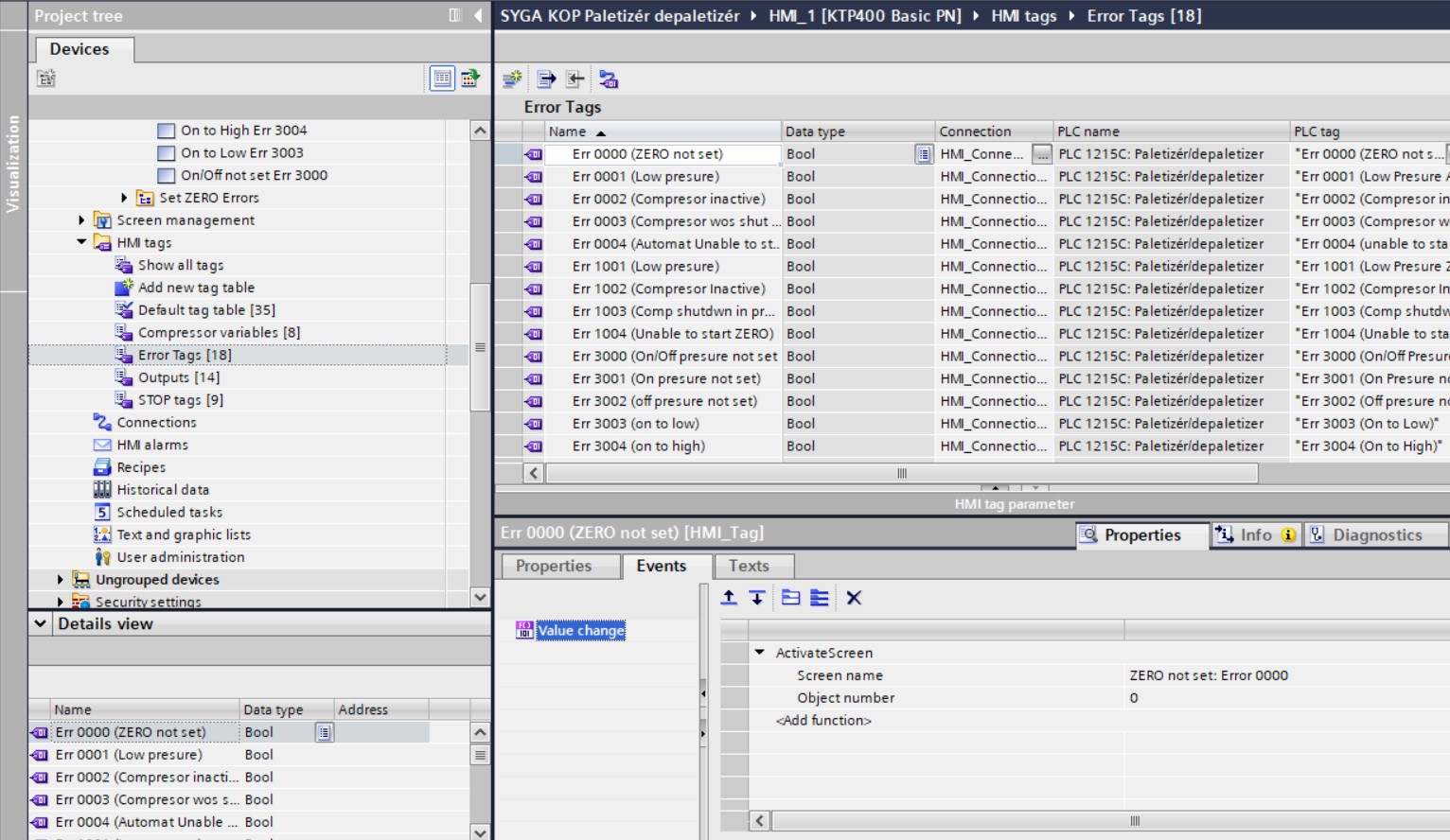The height and width of the screenshot is (840, 1450).
Task: Move function up in Events function list
Action: (x=729, y=598)
